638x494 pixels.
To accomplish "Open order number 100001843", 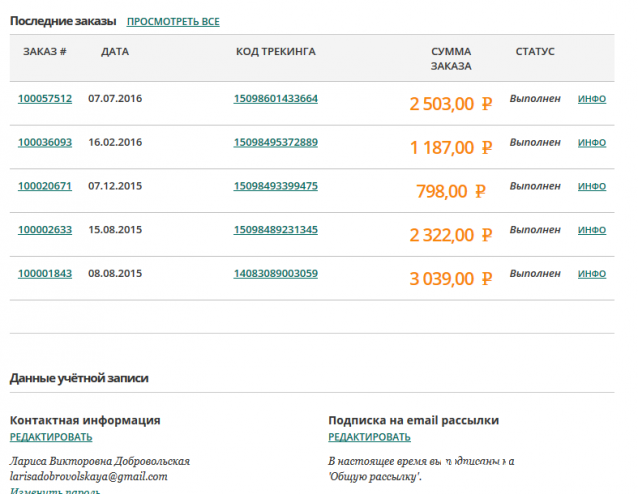I will (x=45, y=274).
